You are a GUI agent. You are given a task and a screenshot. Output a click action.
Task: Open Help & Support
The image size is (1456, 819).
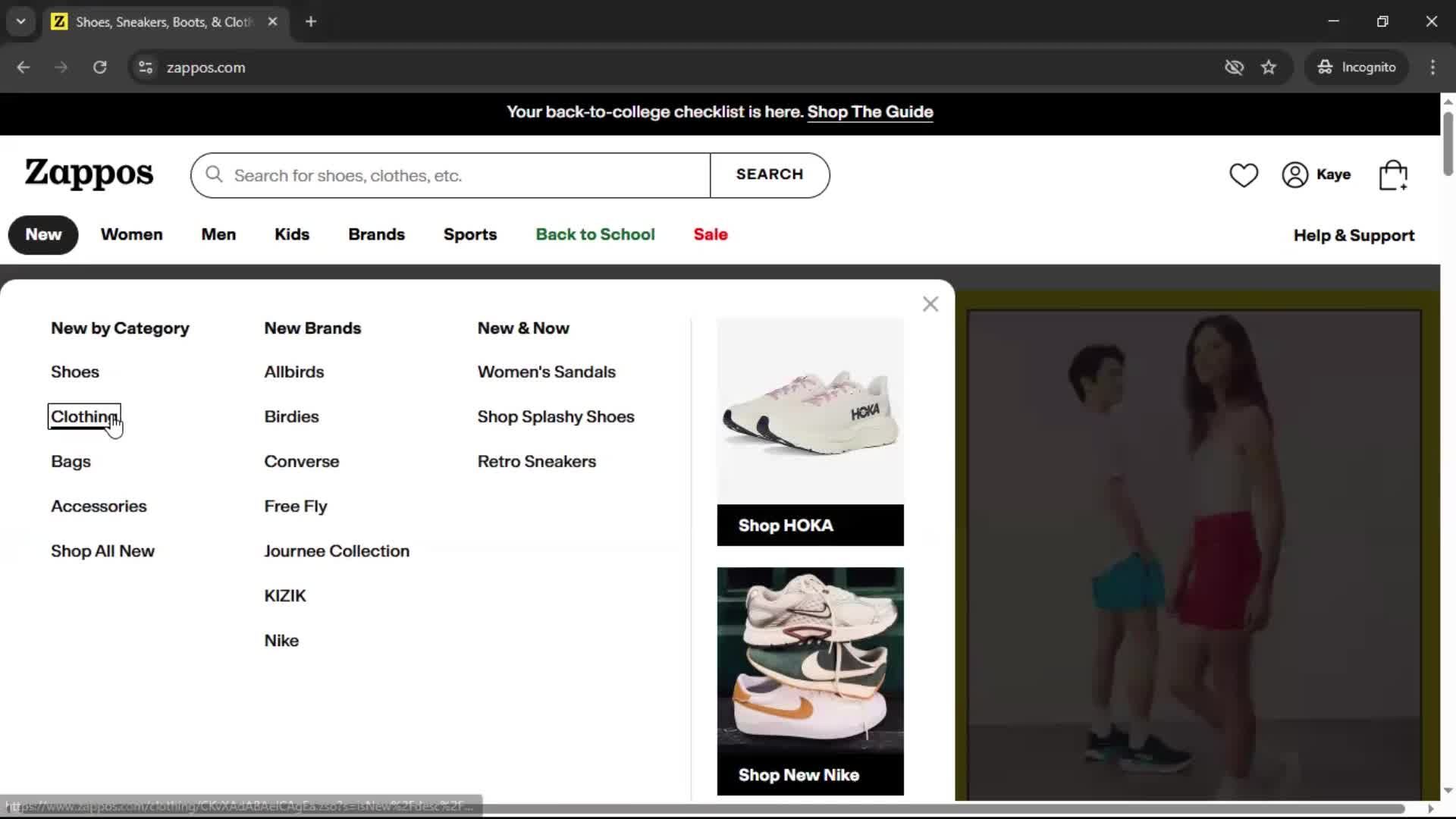click(1354, 235)
